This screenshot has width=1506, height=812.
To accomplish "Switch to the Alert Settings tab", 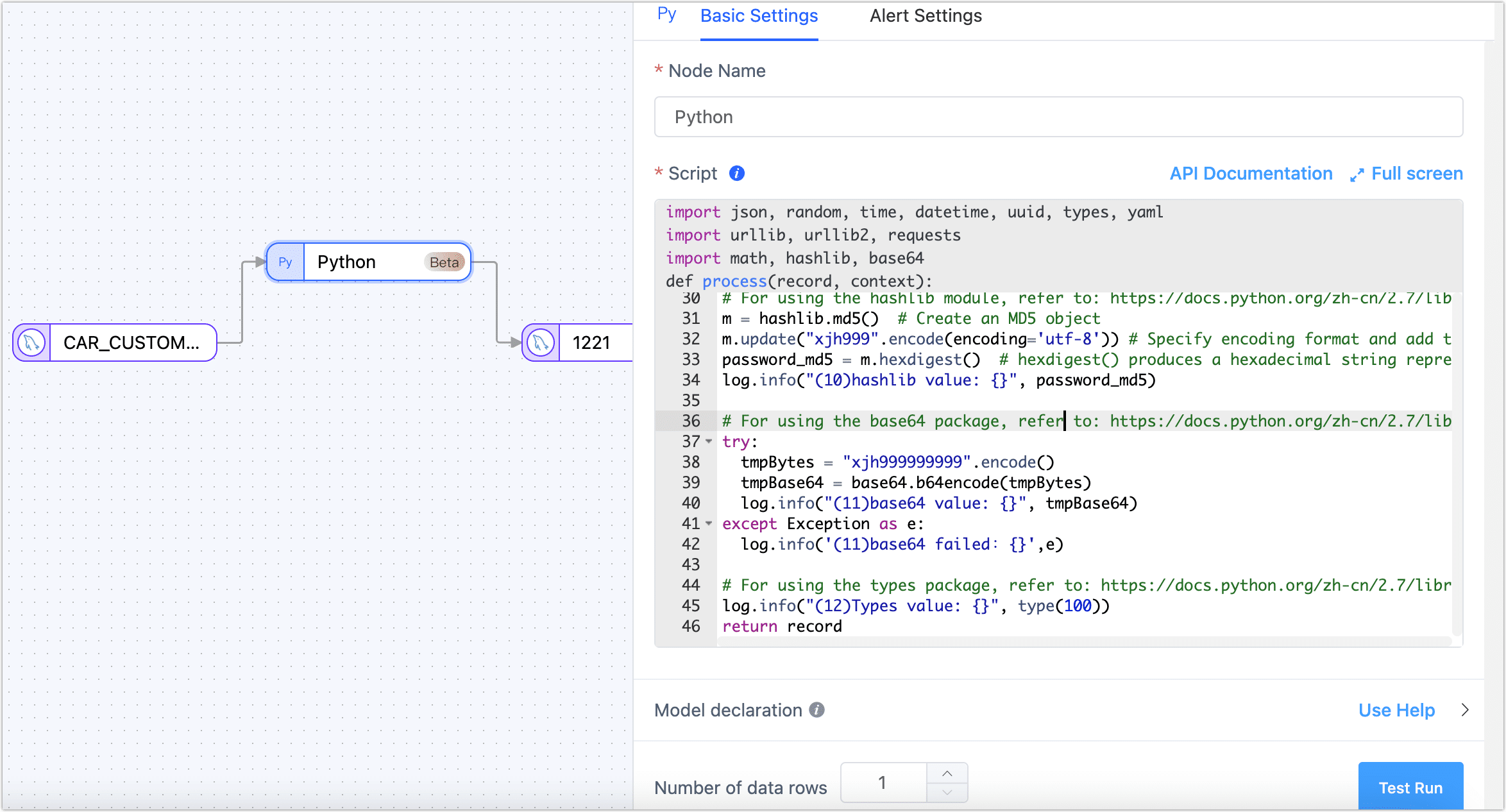I will click(926, 15).
